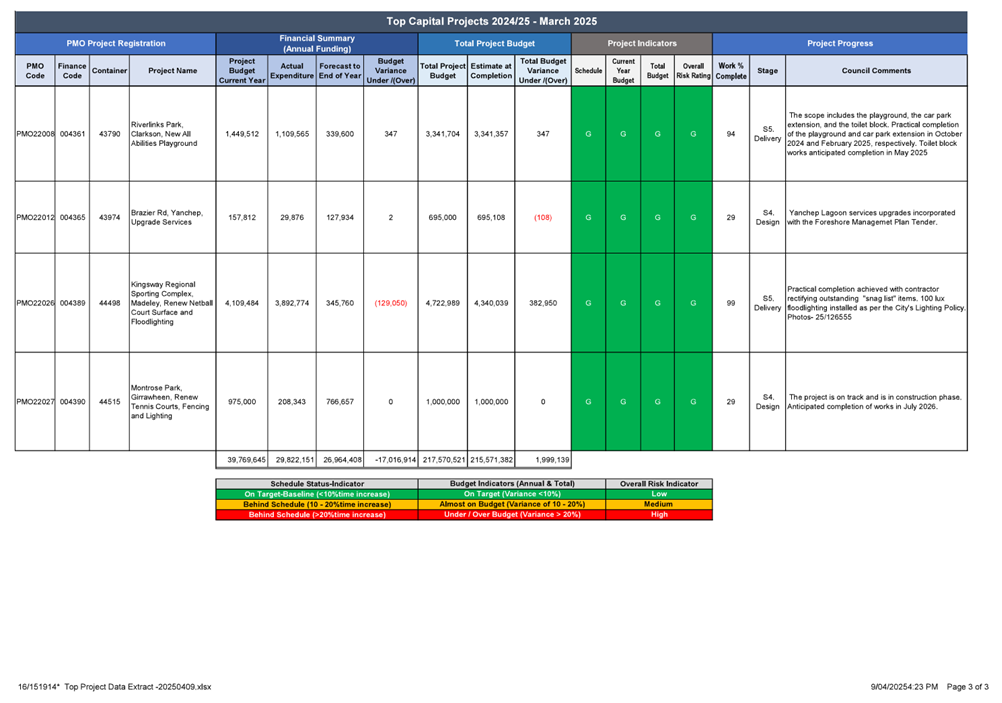Select the project budget value "157,812"
This screenshot has height=703, width=1002.
pyautogui.click(x=242, y=217)
